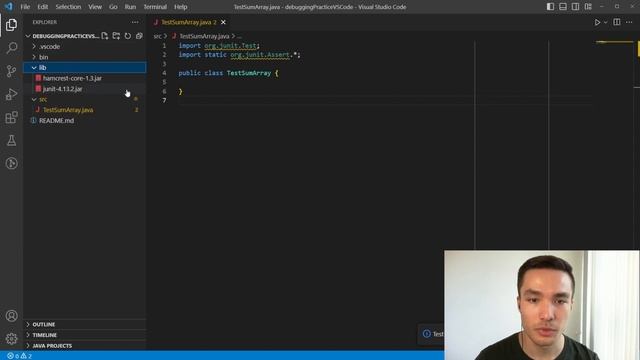Open README.md file
The width and height of the screenshot is (640, 360).
coord(85,120)
